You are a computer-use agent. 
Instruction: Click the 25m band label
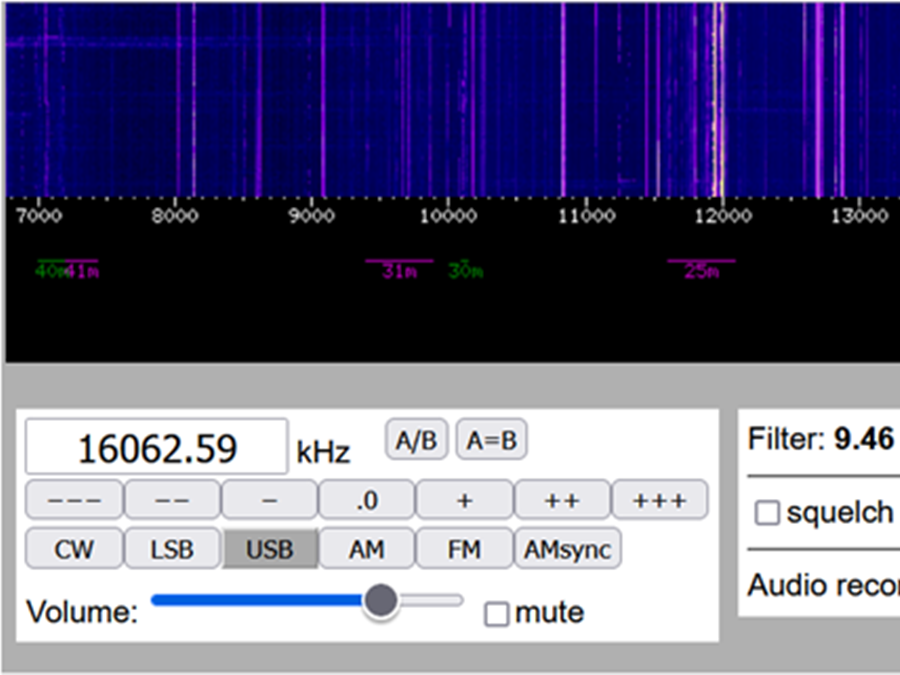coord(701,270)
